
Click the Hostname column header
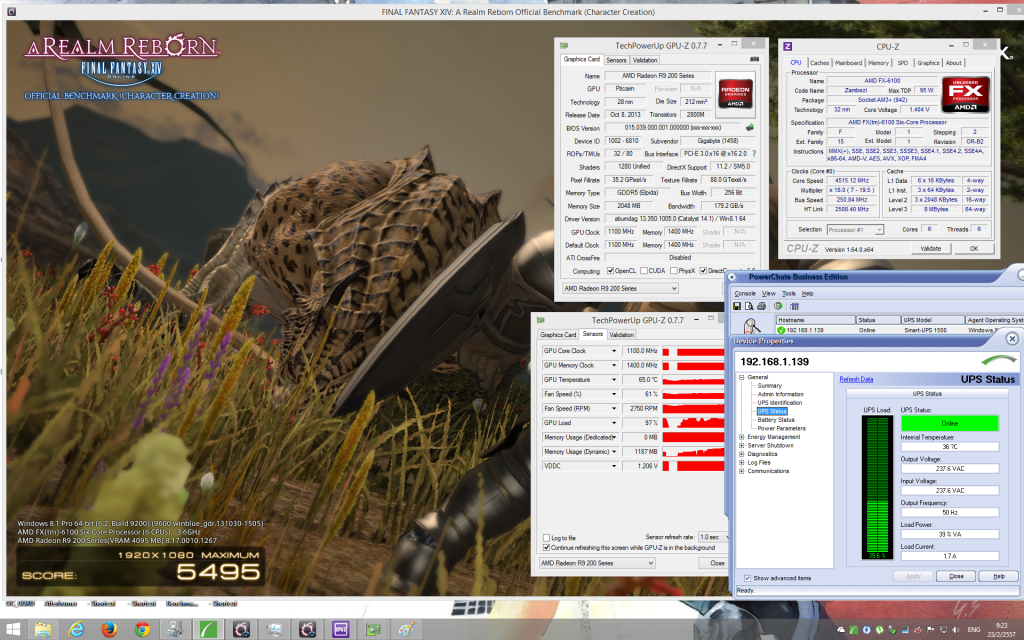click(816, 320)
